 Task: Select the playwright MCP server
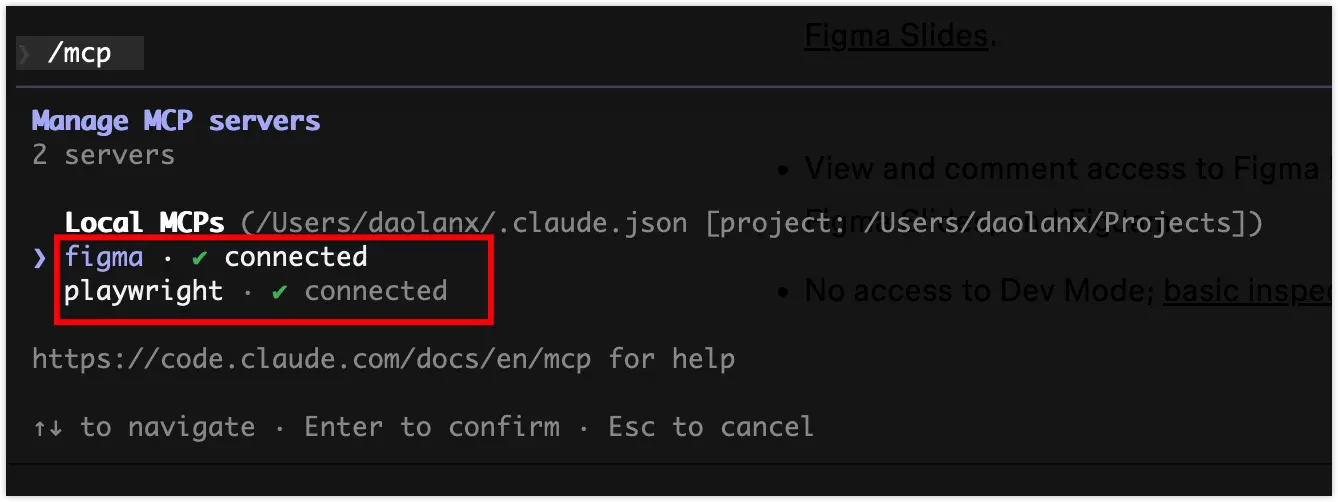tap(144, 291)
